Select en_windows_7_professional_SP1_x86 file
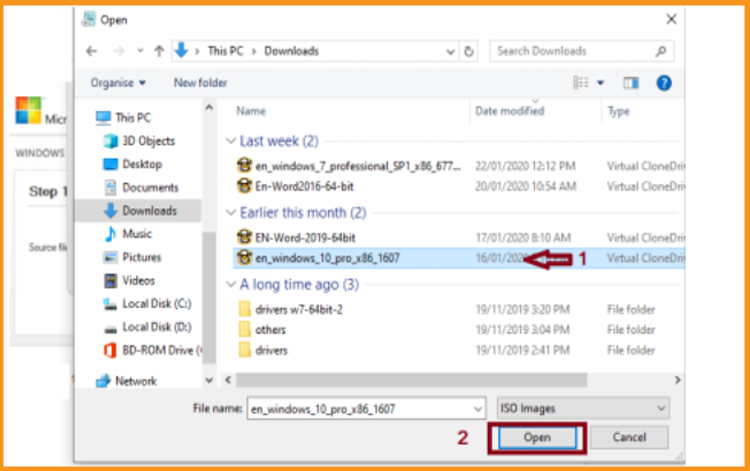This screenshot has width=750, height=471. click(358, 166)
